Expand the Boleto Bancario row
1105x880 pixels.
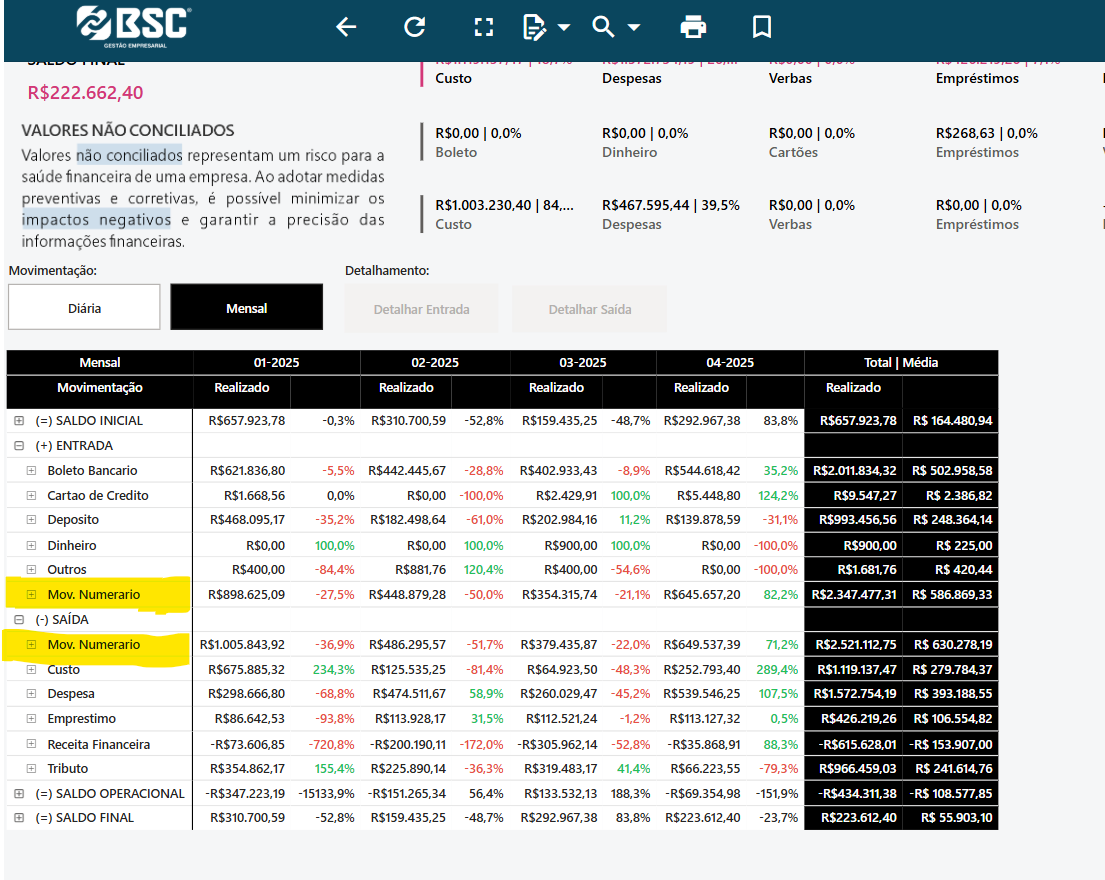pyautogui.click(x=31, y=471)
